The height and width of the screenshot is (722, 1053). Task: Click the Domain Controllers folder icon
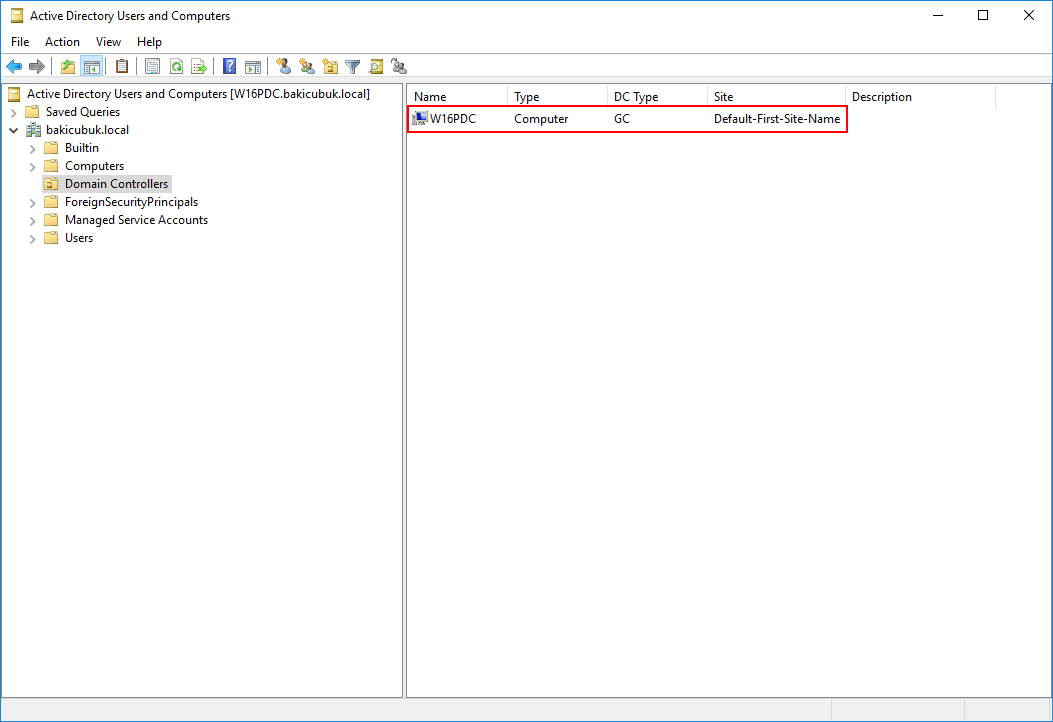coord(51,184)
